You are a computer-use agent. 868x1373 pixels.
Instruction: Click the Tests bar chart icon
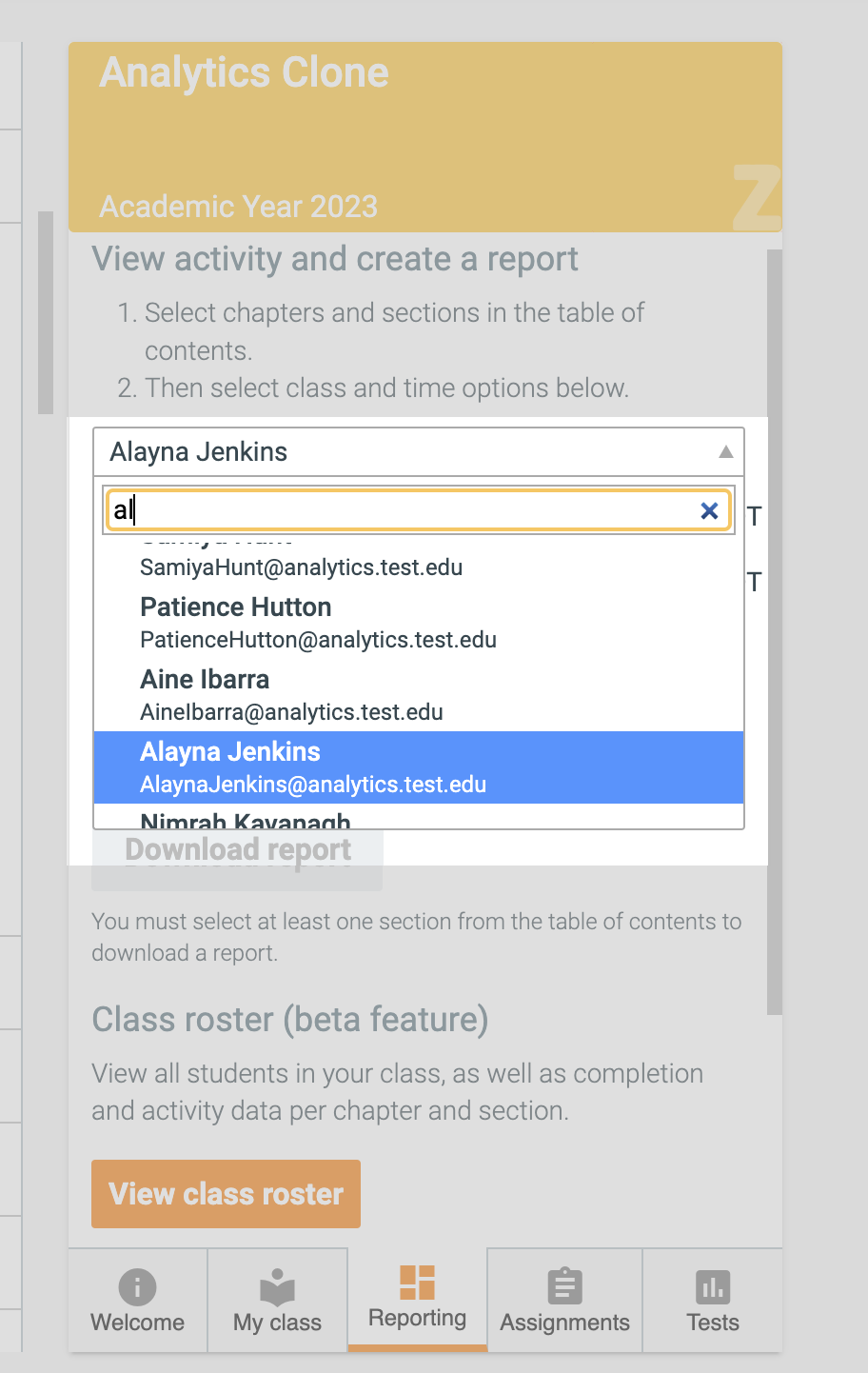coord(713,1287)
